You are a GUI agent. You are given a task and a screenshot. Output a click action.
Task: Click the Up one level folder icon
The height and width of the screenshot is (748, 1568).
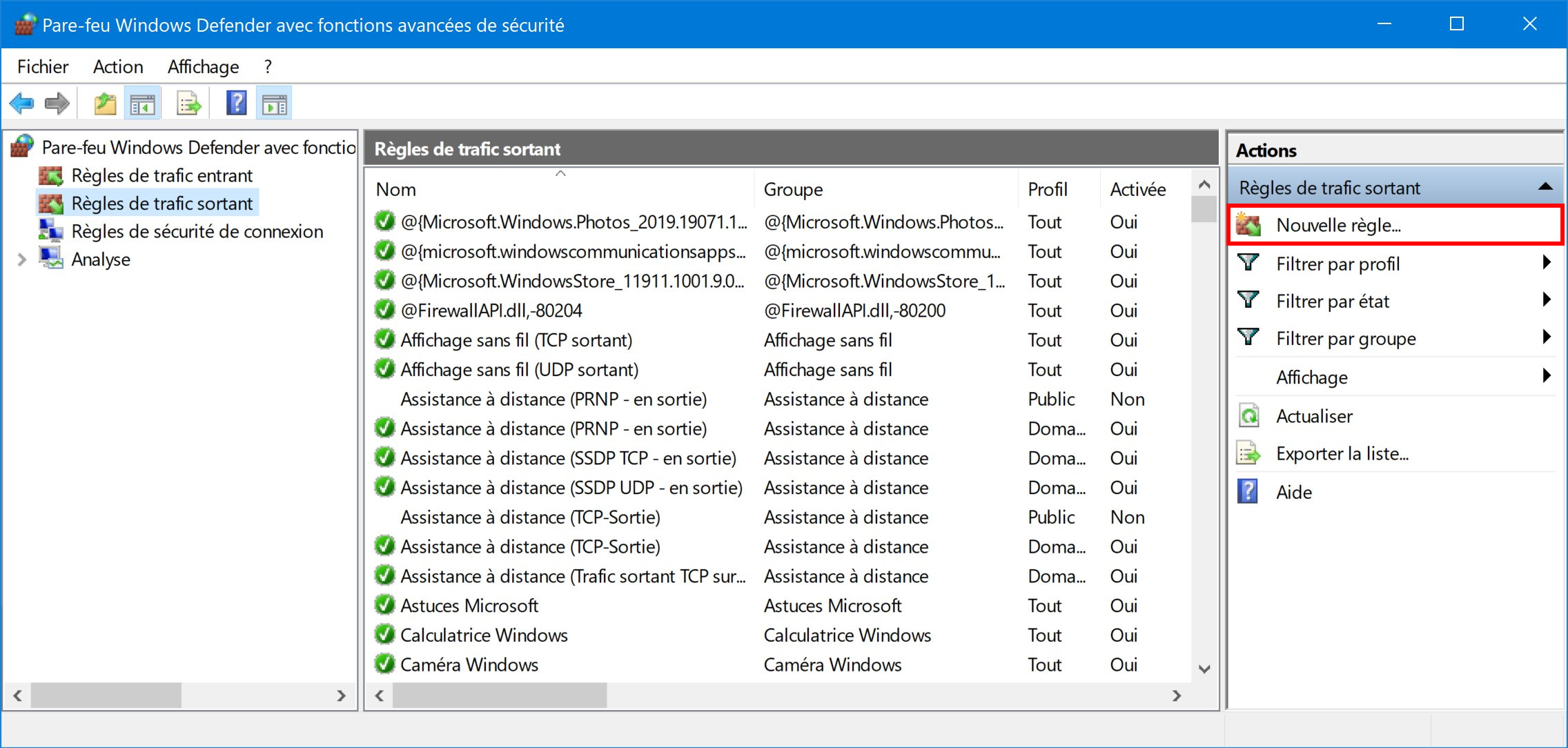coord(105,104)
